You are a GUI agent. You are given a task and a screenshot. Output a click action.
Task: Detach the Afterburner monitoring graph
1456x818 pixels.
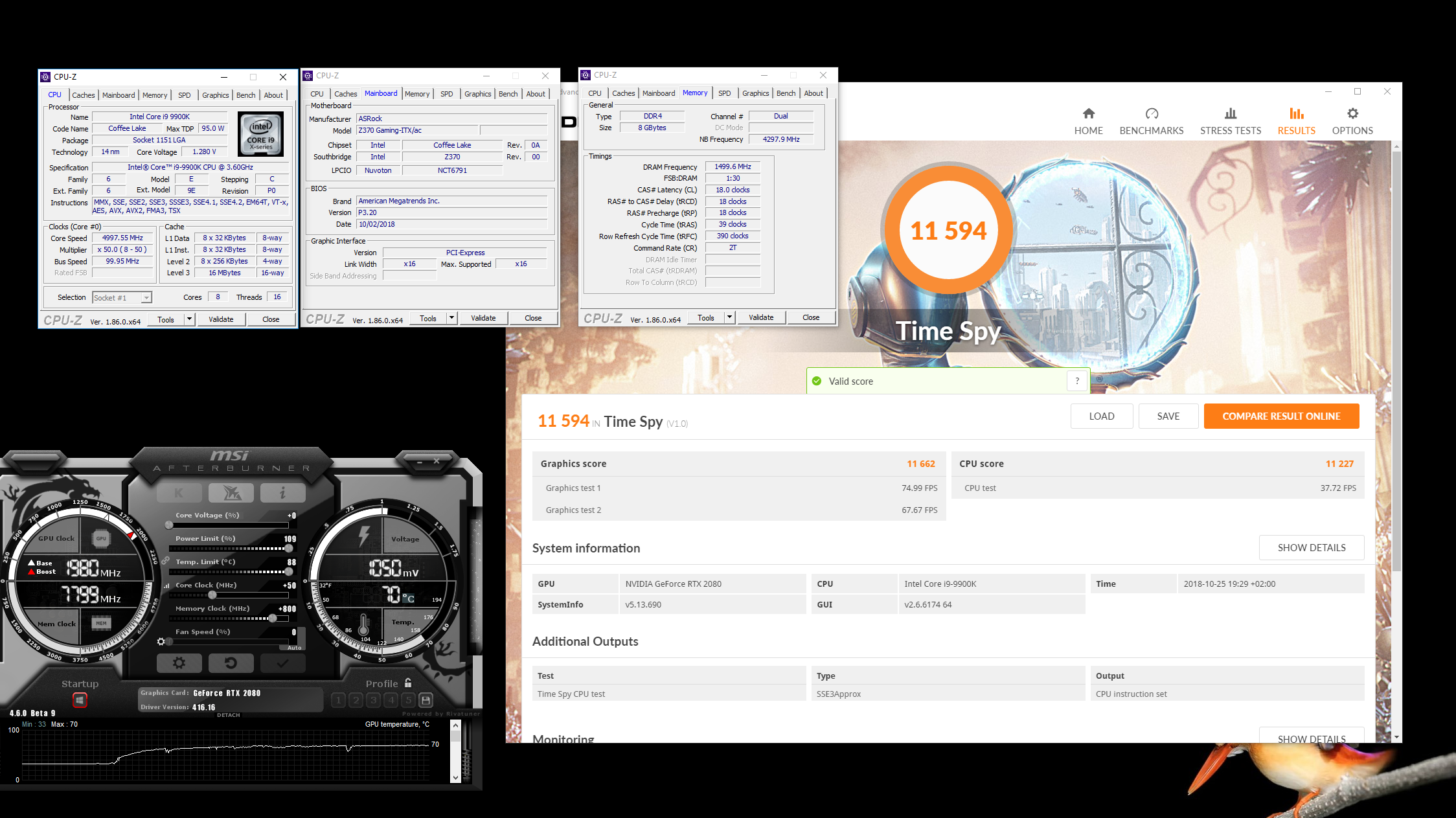tap(229, 715)
